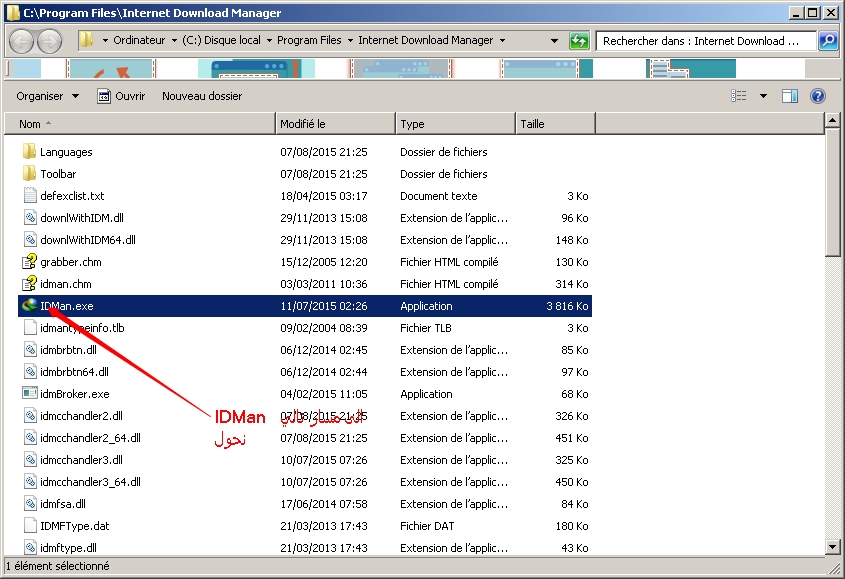The width and height of the screenshot is (845, 579).
Task: Click the IDMFType.dat file icon
Action: [30, 526]
